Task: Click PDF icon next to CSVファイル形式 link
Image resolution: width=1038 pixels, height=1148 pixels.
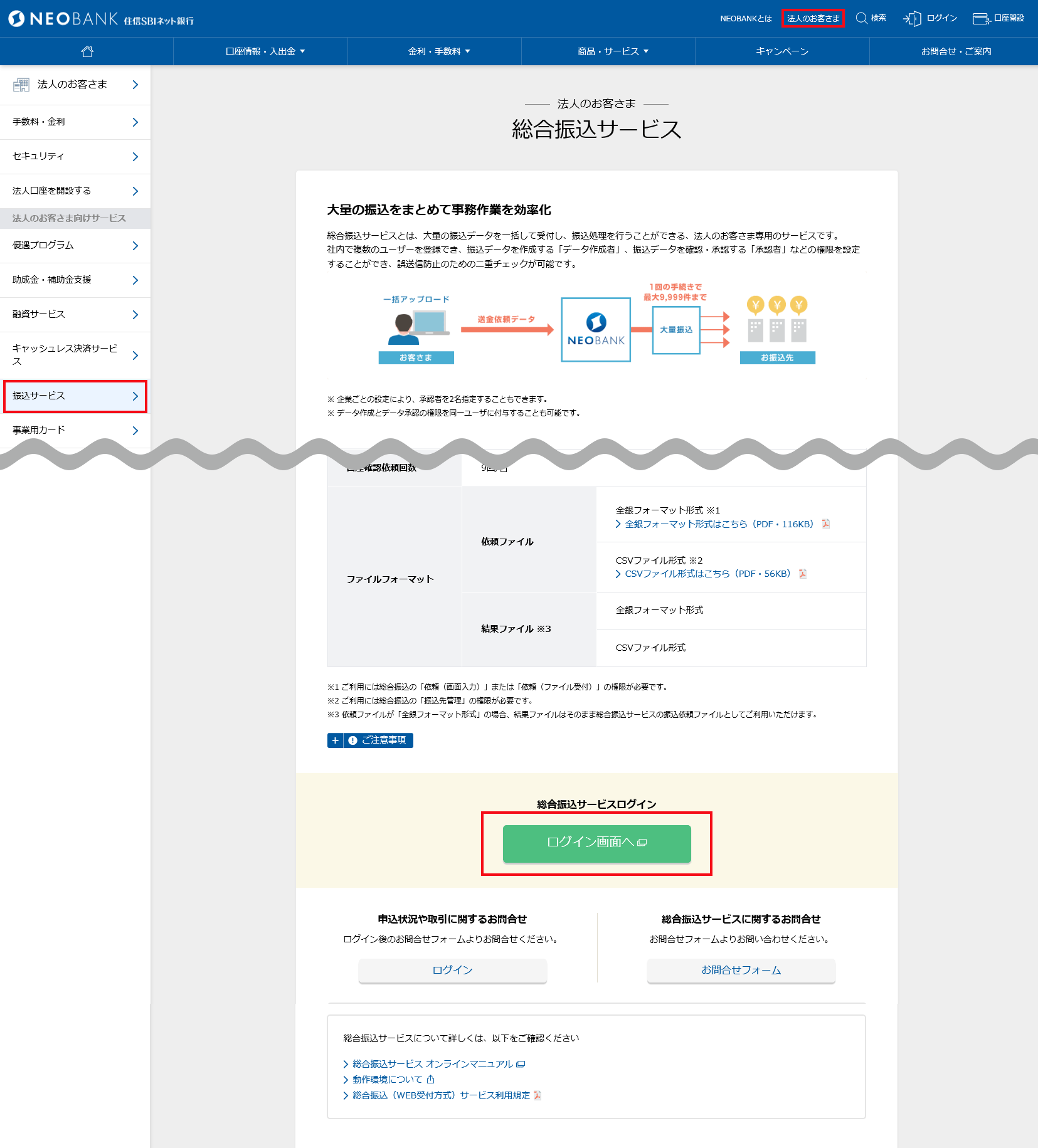Action: tap(803, 574)
